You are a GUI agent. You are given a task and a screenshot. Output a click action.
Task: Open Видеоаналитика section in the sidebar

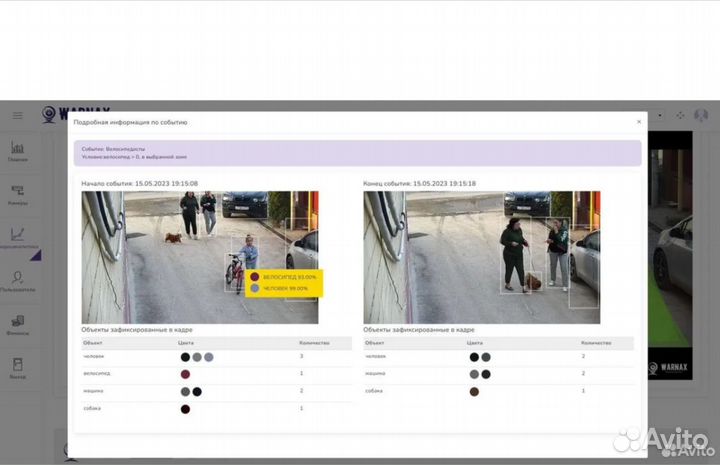[17, 236]
